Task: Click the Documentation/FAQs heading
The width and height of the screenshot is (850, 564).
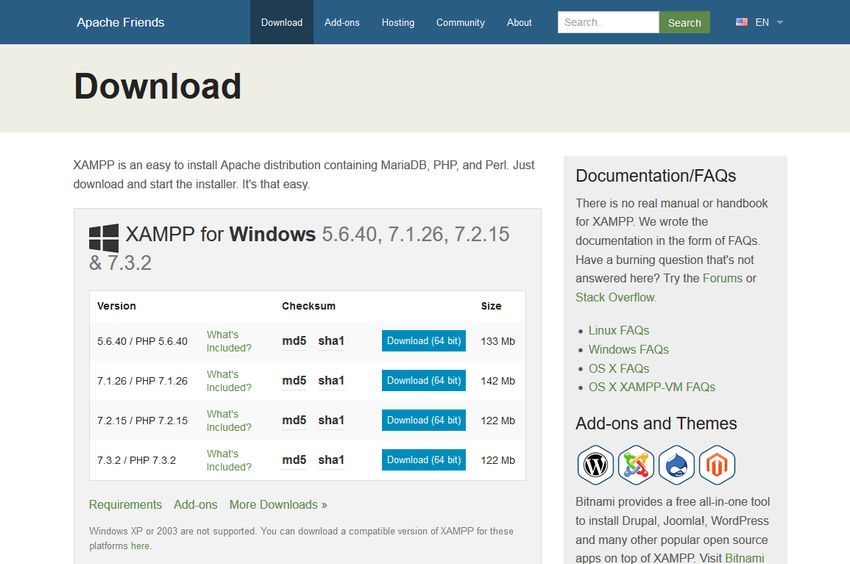Action: click(656, 176)
